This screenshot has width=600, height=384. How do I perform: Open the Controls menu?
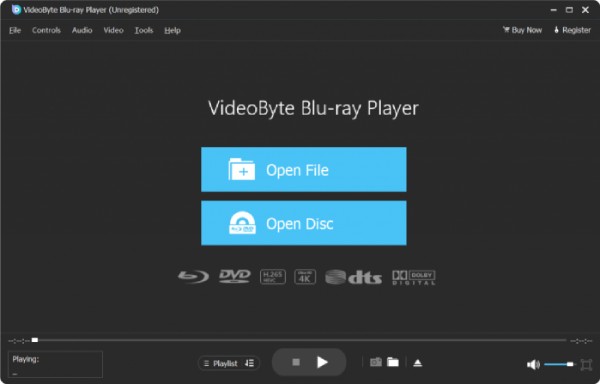(46, 30)
